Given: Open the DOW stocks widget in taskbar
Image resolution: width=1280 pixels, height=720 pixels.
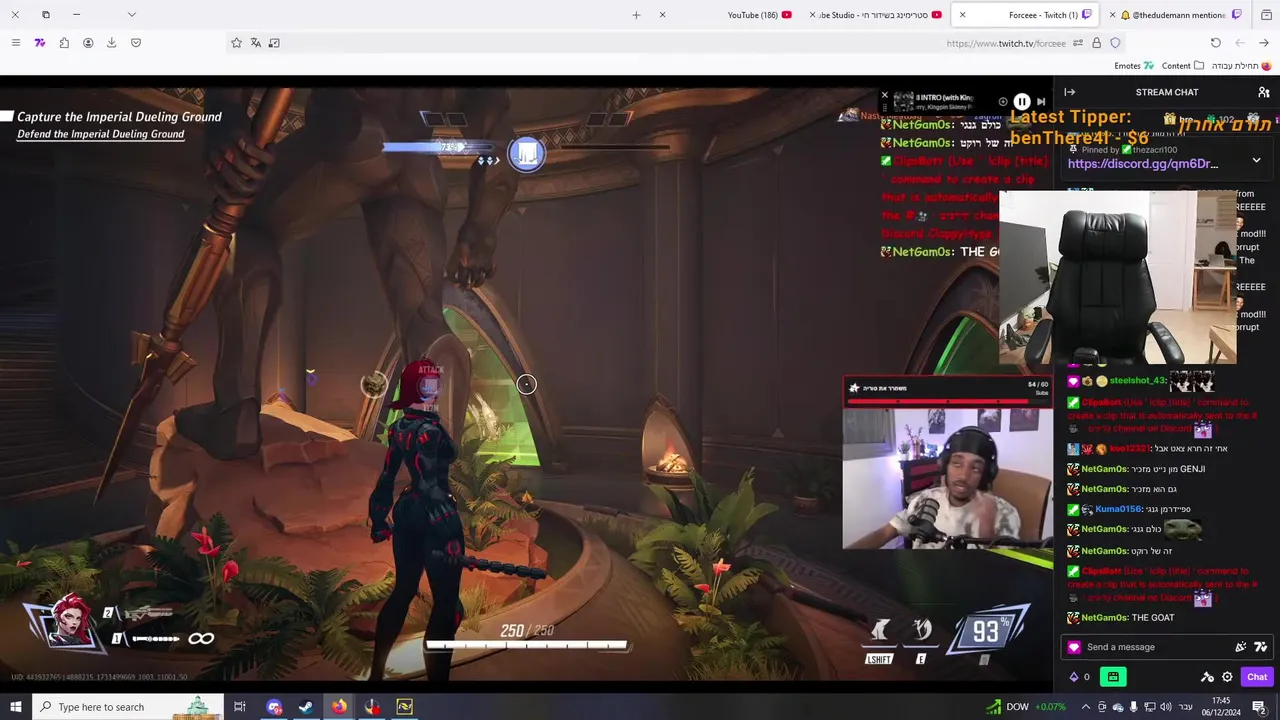Looking at the screenshot, I should (1025, 707).
